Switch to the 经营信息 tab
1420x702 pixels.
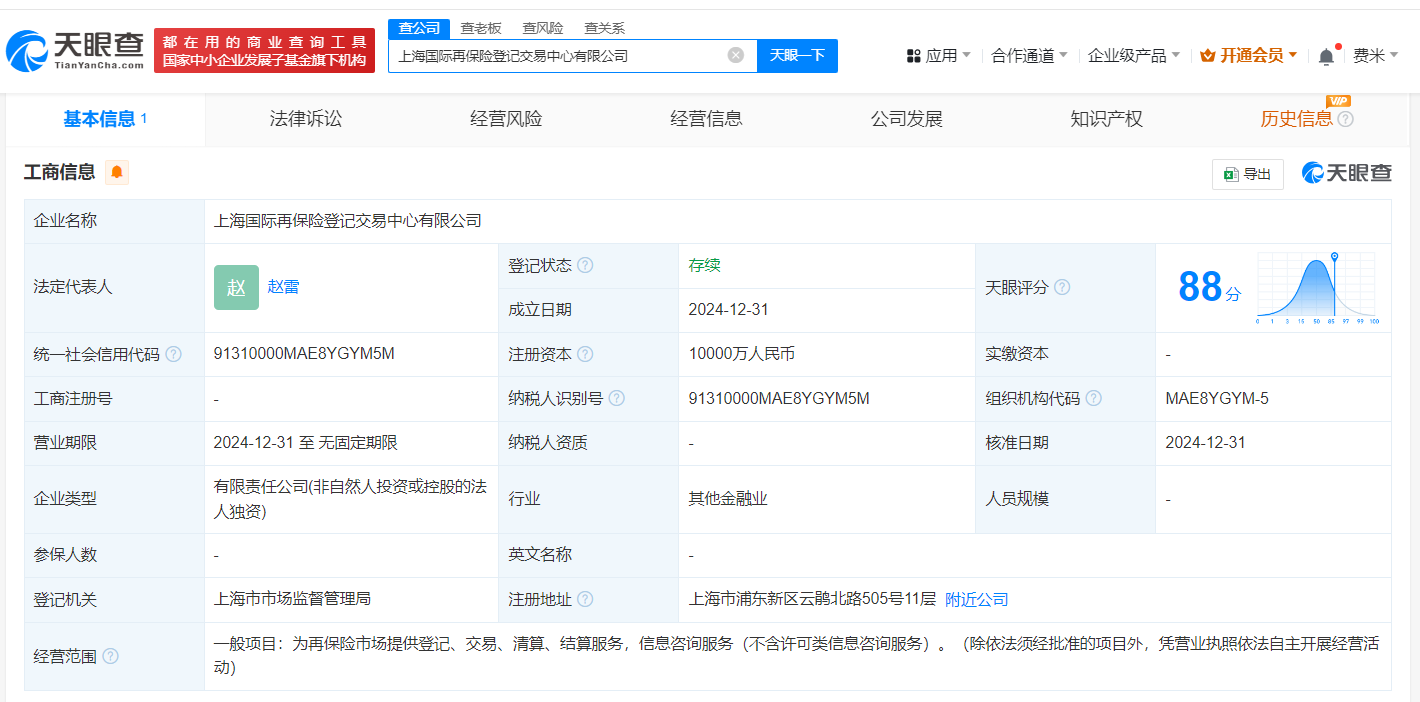(x=706, y=119)
